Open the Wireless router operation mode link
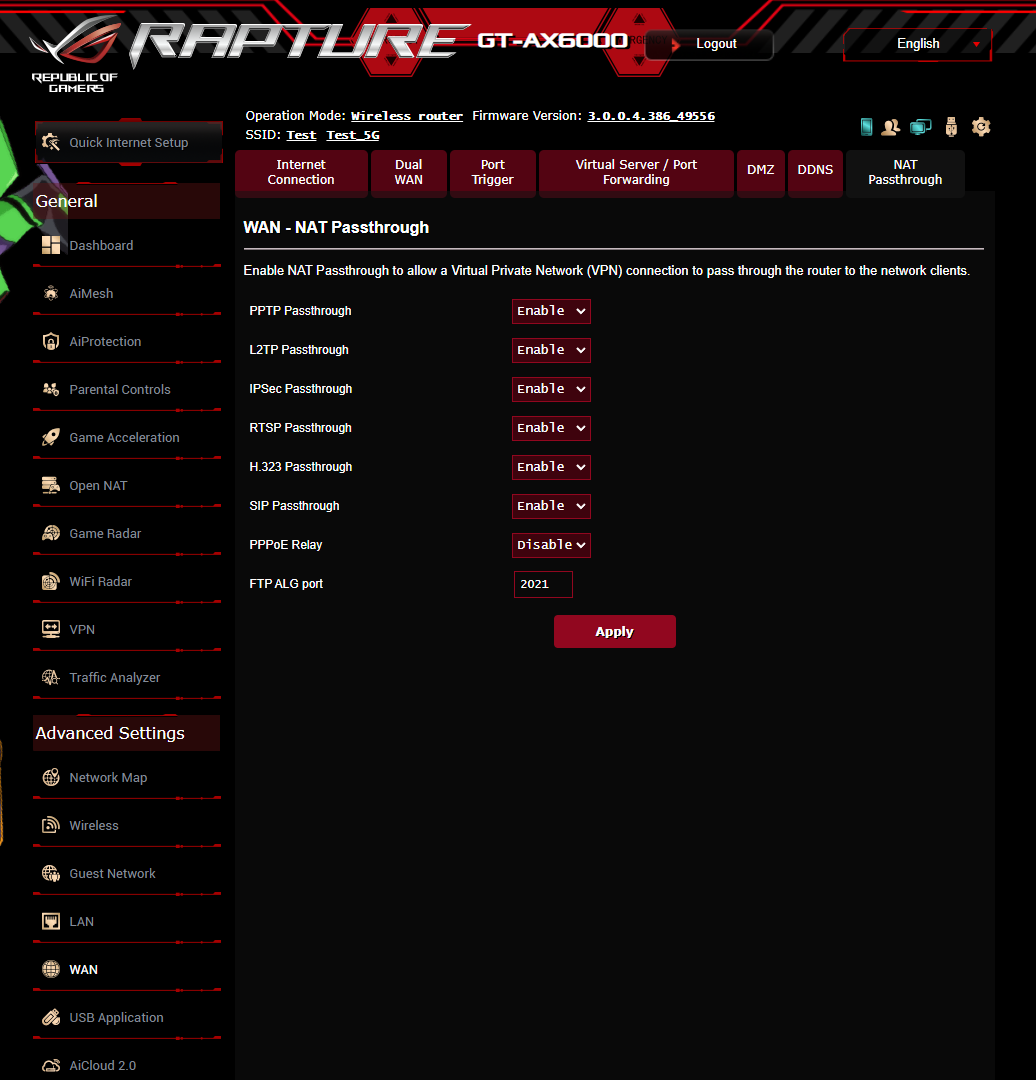 tap(406, 116)
